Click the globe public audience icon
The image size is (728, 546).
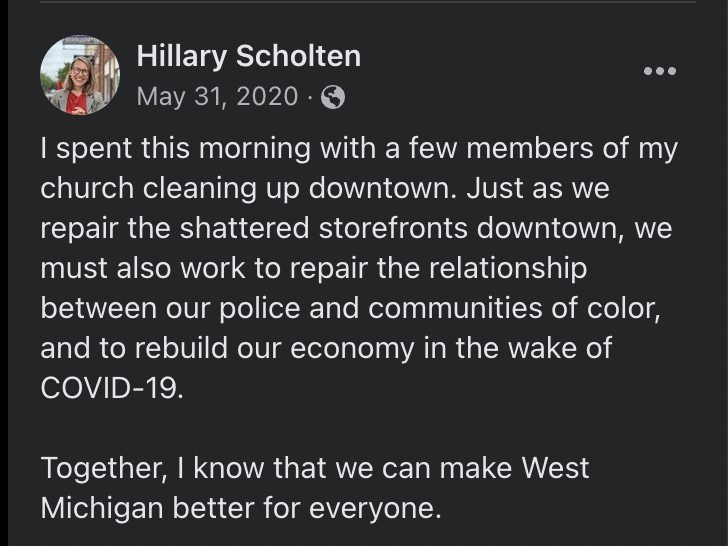pos(334,98)
